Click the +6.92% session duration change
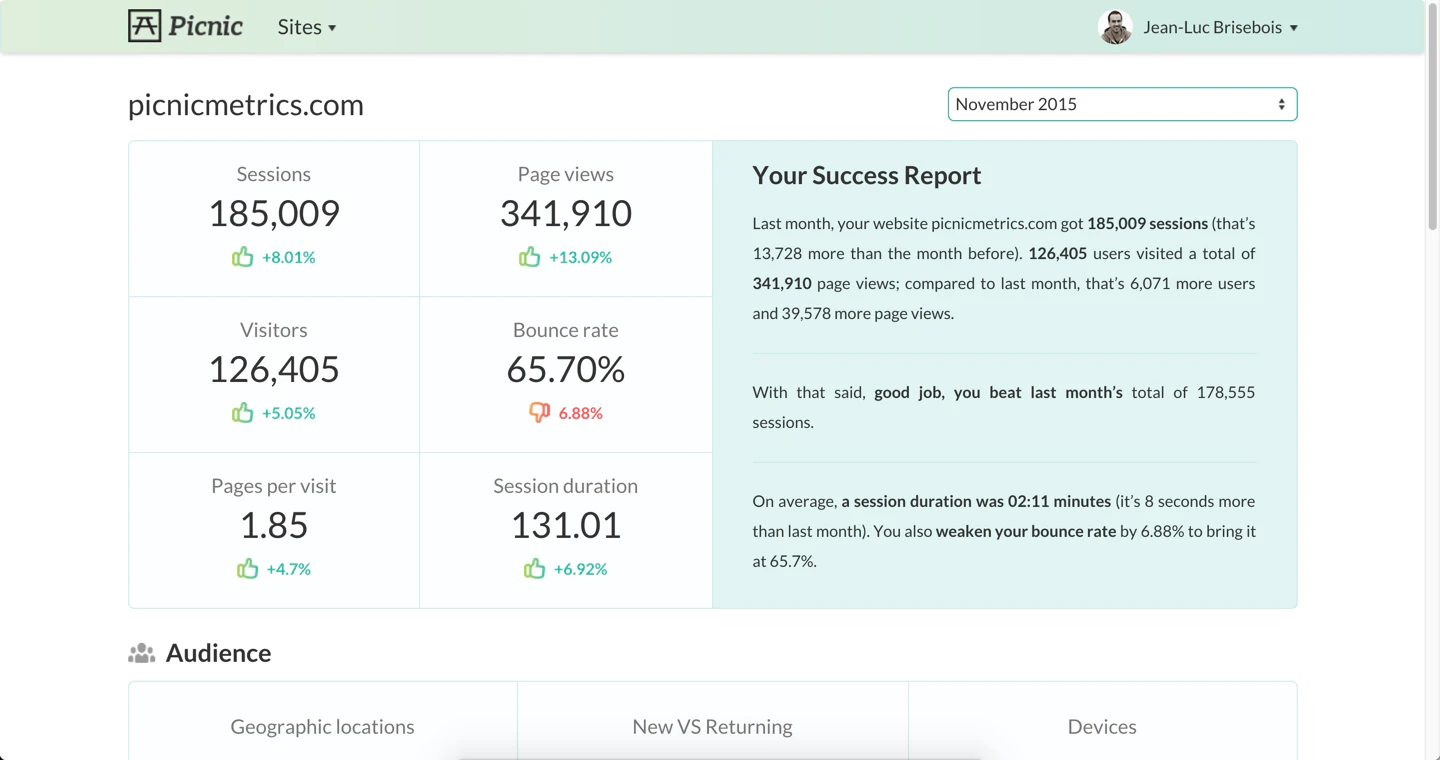The width and height of the screenshot is (1440, 760). point(581,569)
